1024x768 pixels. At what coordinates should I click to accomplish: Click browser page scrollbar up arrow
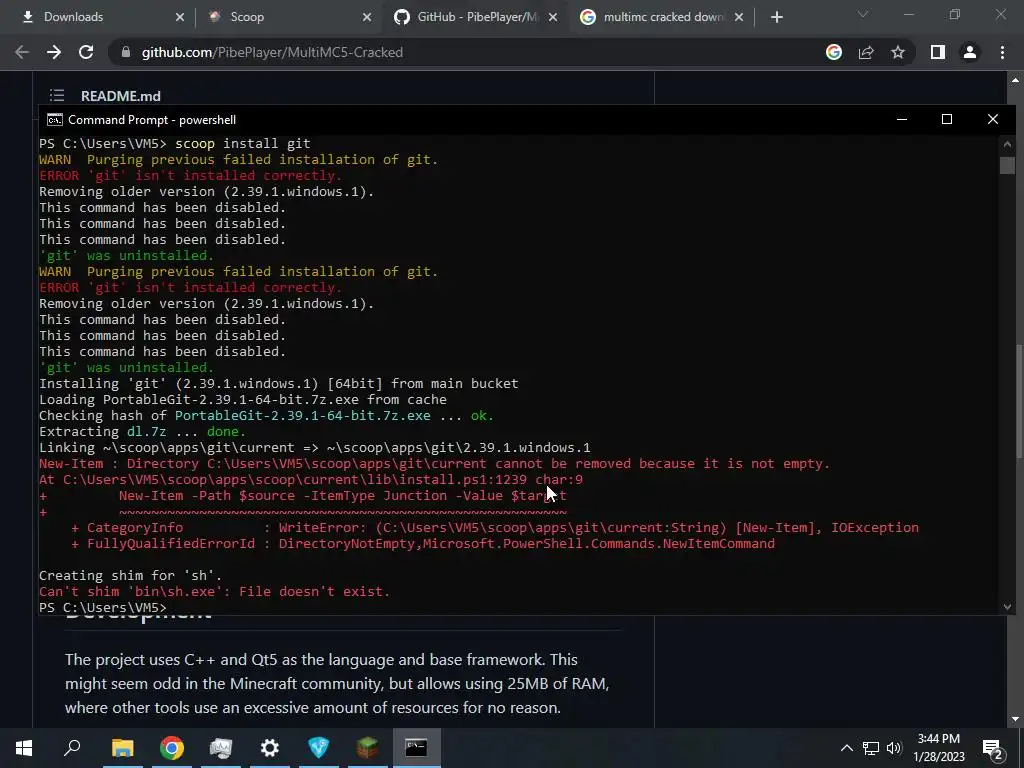click(1015, 80)
